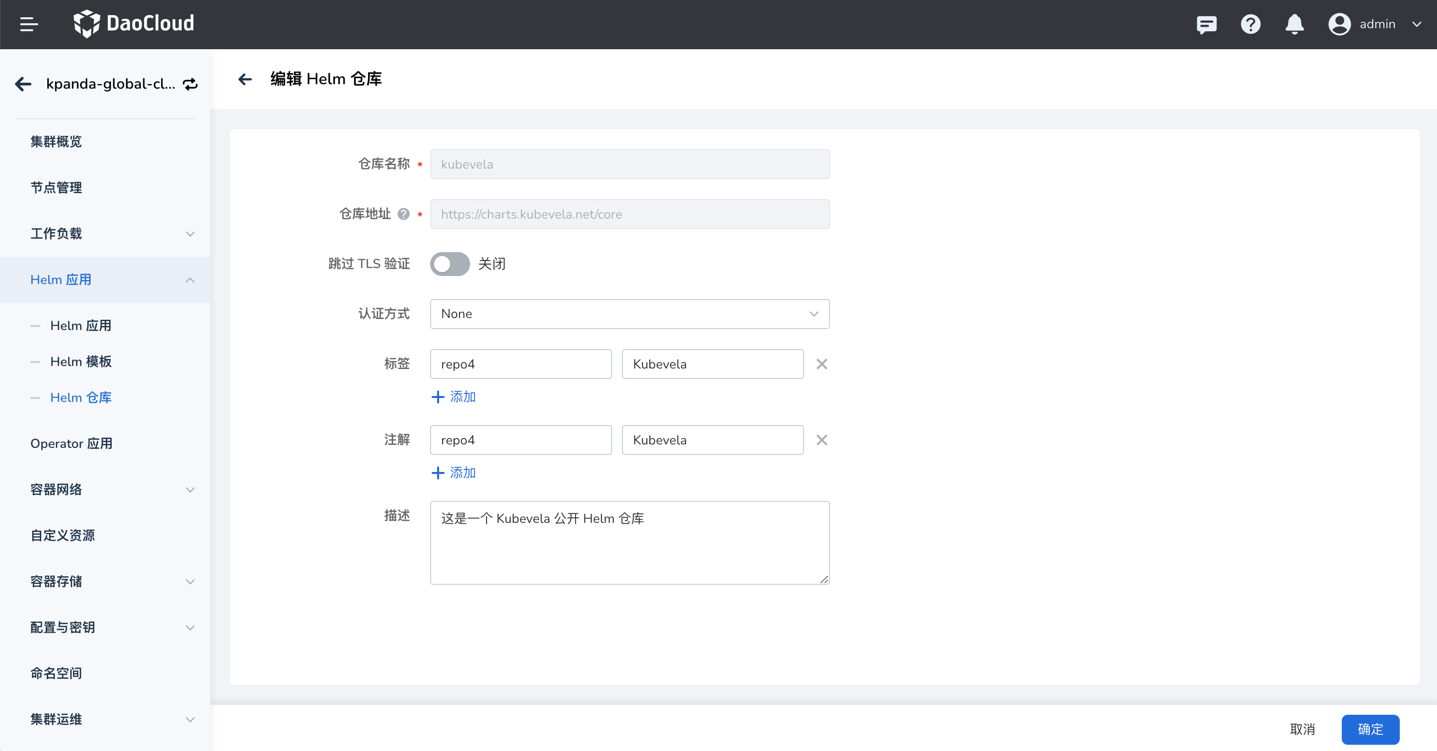Select Helm 模板 in the sidebar

click(81, 362)
